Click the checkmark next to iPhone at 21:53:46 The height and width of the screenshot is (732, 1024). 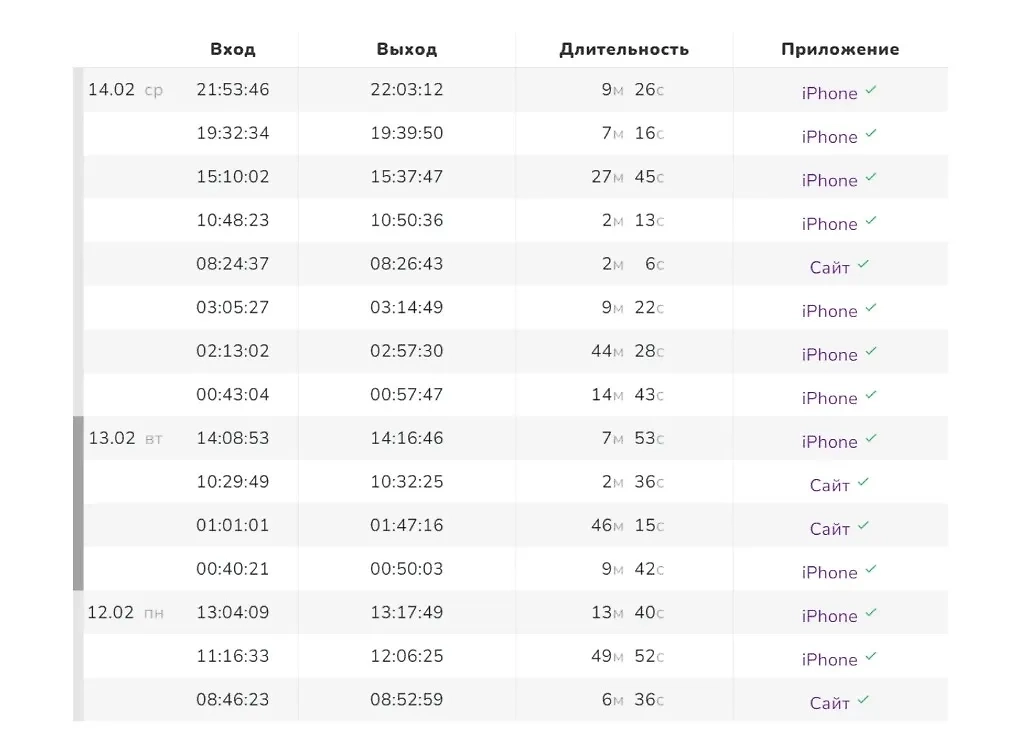pos(871,90)
